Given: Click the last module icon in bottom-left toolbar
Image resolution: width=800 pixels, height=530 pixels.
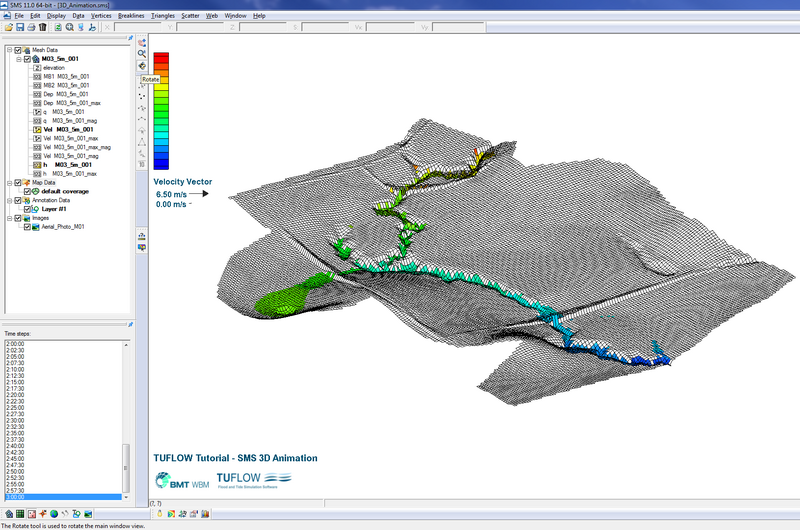Looking at the screenshot, I should [88, 514].
